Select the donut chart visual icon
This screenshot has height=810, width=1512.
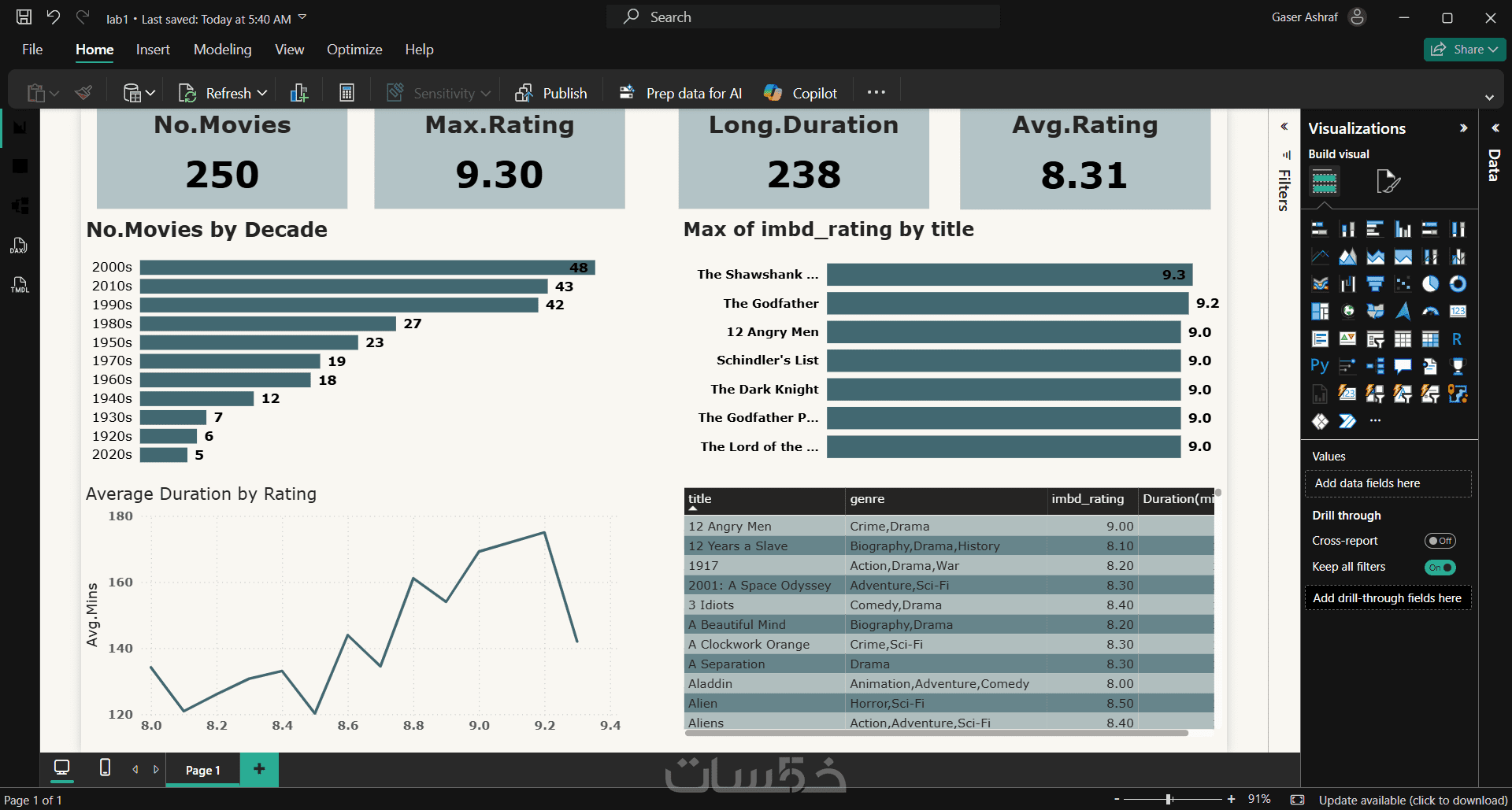pyautogui.click(x=1458, y=284)
